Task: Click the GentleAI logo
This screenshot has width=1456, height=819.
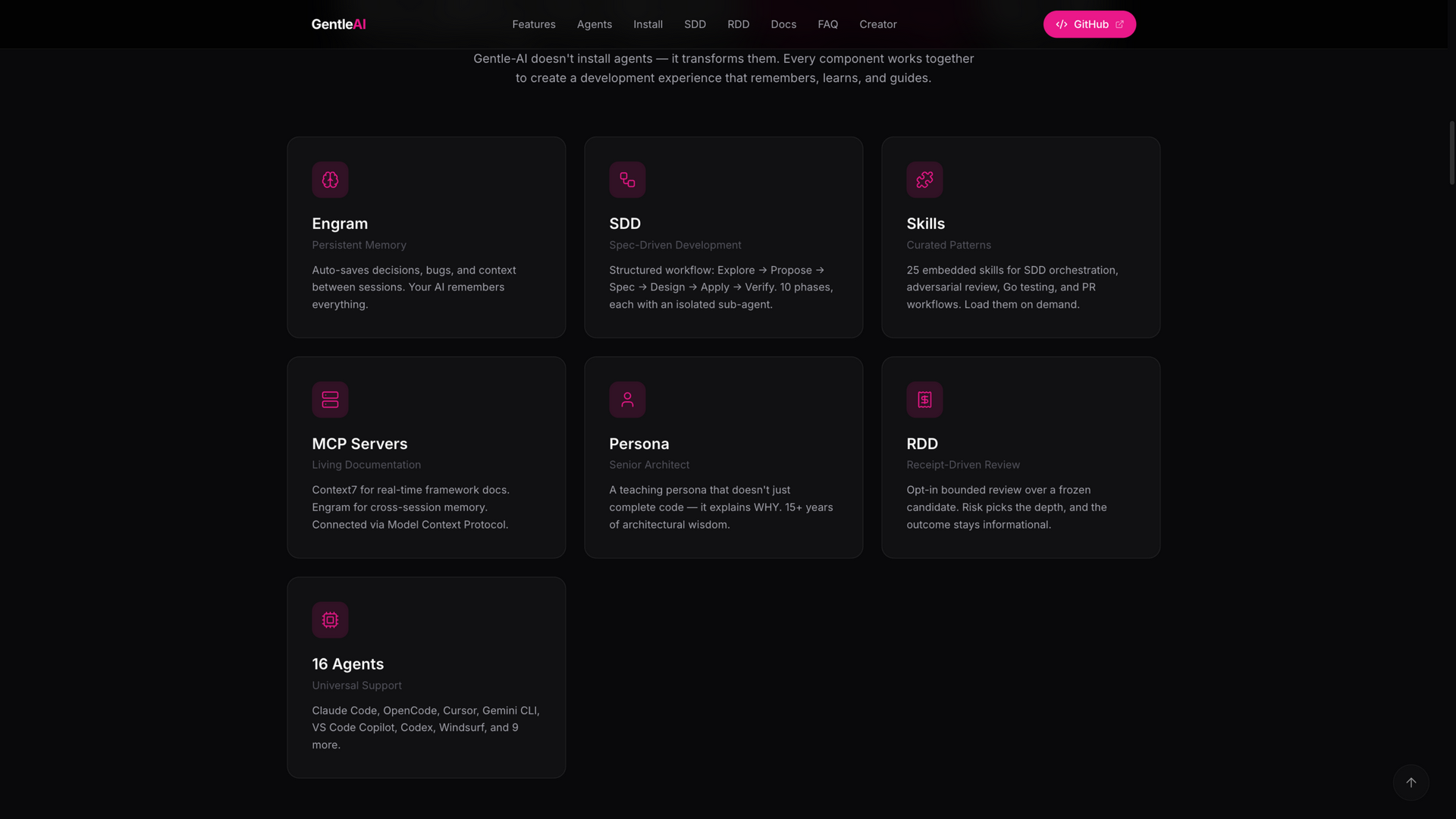Action: pyautogui.click(x=338, y=24)
